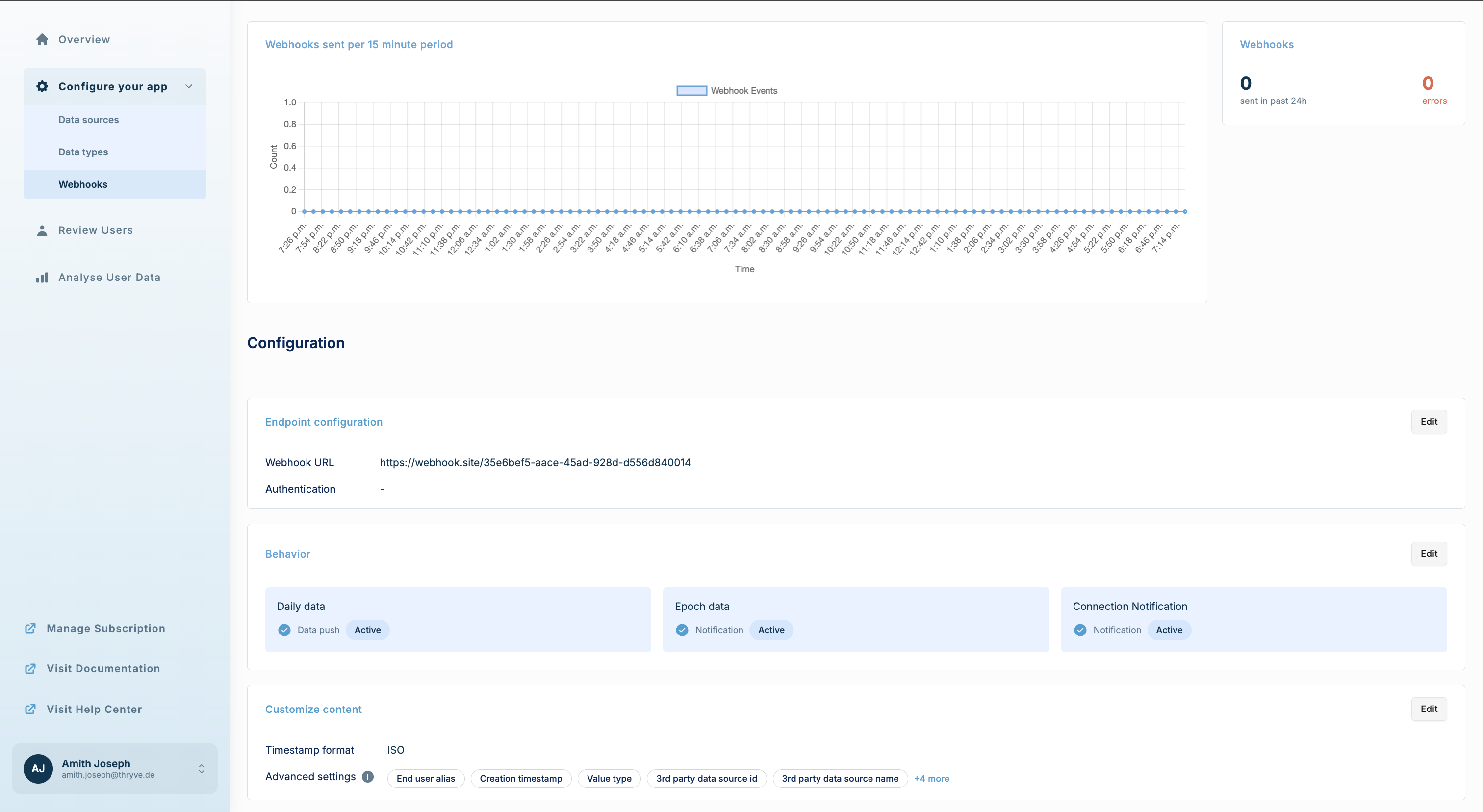Collapse the Configure your app chevron

click(x=189, y=86)
